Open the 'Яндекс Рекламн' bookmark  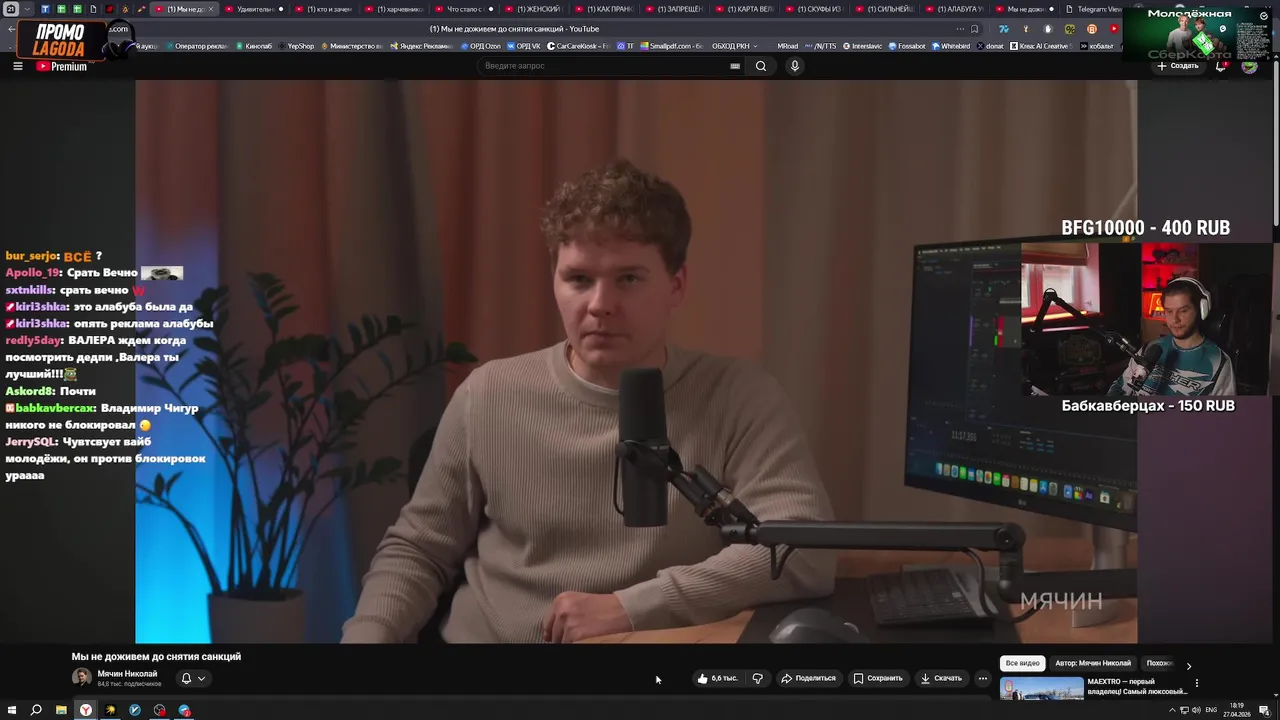(421, 46)
